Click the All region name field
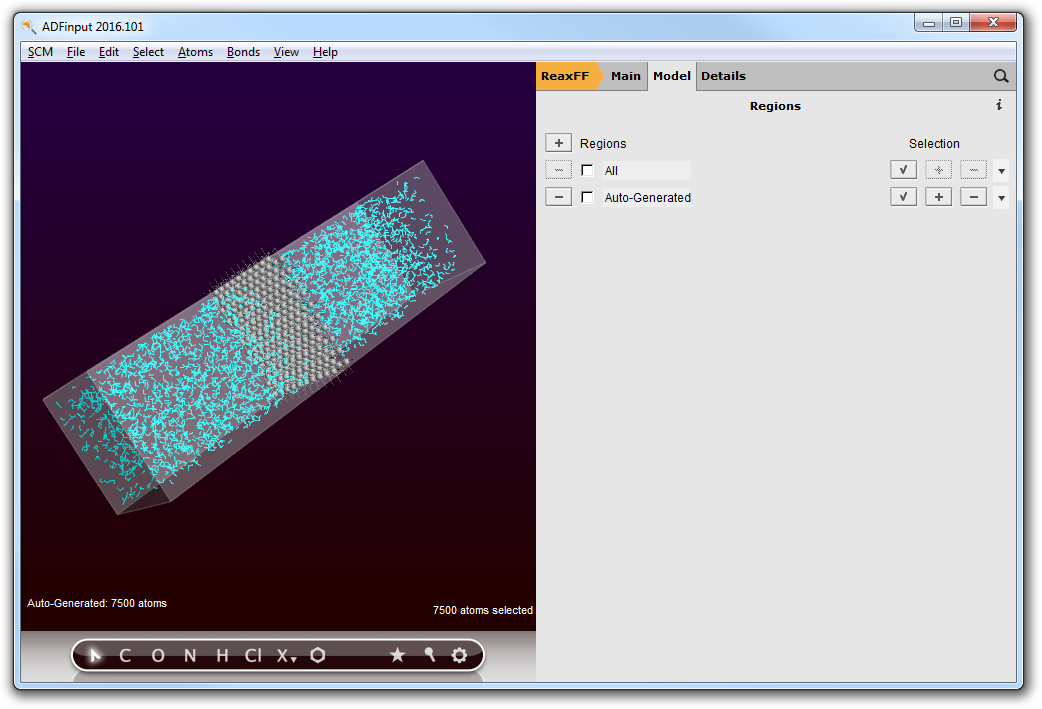This screenshot has height=709, width=1042. [x=647, y=170]
